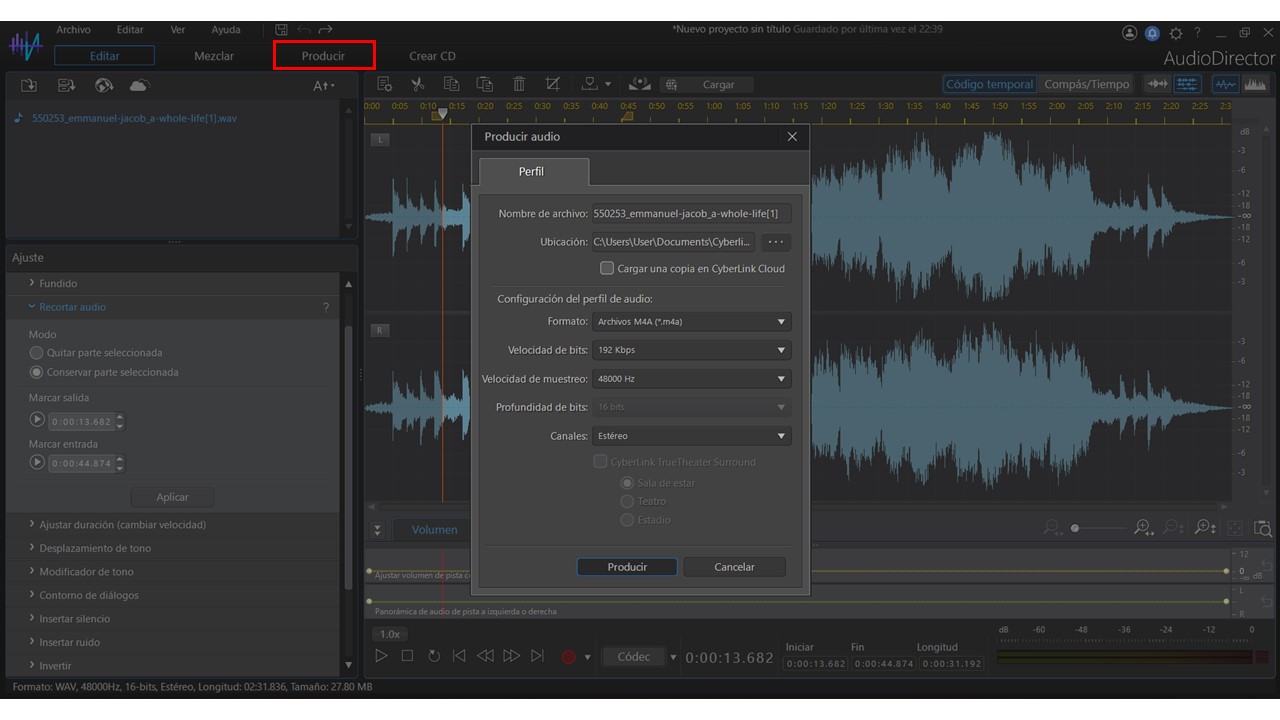Image resolution: width=1280 pixels, height=720 pixels.
Task: Open the Canales dropdown
Action: [691, 436]
